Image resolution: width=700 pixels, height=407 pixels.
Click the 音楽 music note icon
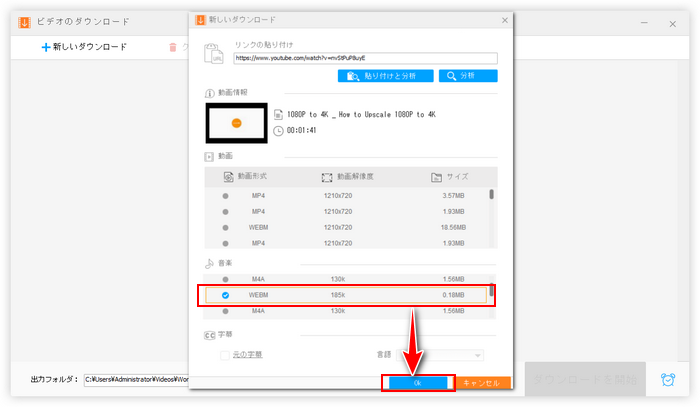pos(209,264)
